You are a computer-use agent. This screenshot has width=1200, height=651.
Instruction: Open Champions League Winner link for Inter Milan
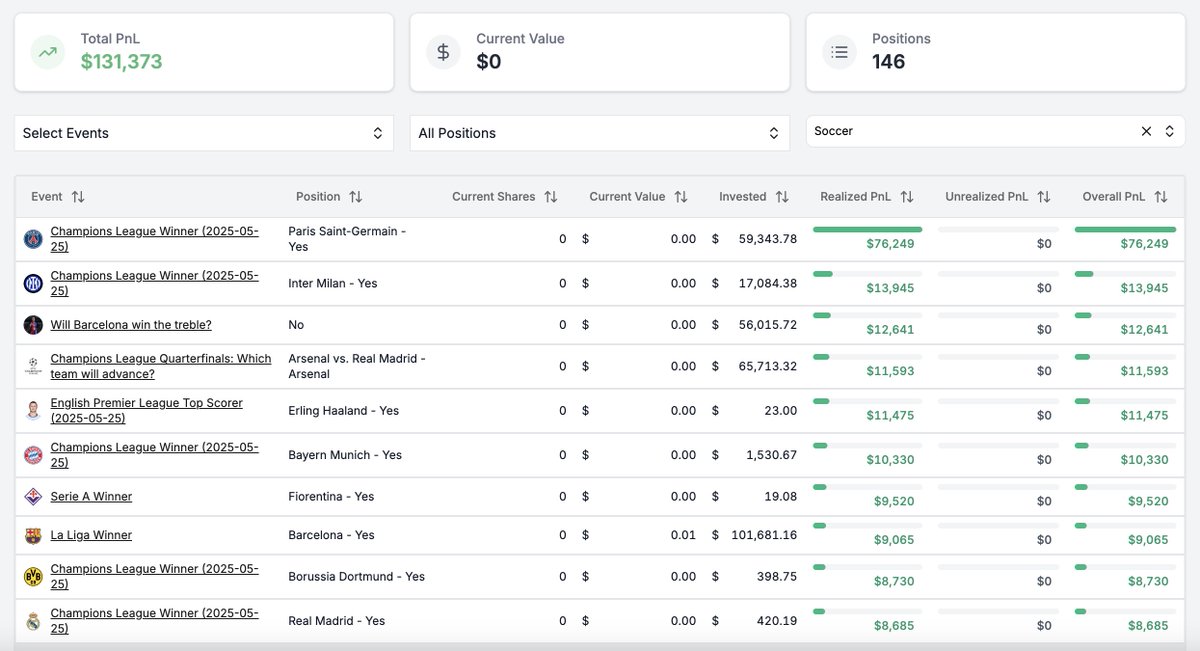154,283
